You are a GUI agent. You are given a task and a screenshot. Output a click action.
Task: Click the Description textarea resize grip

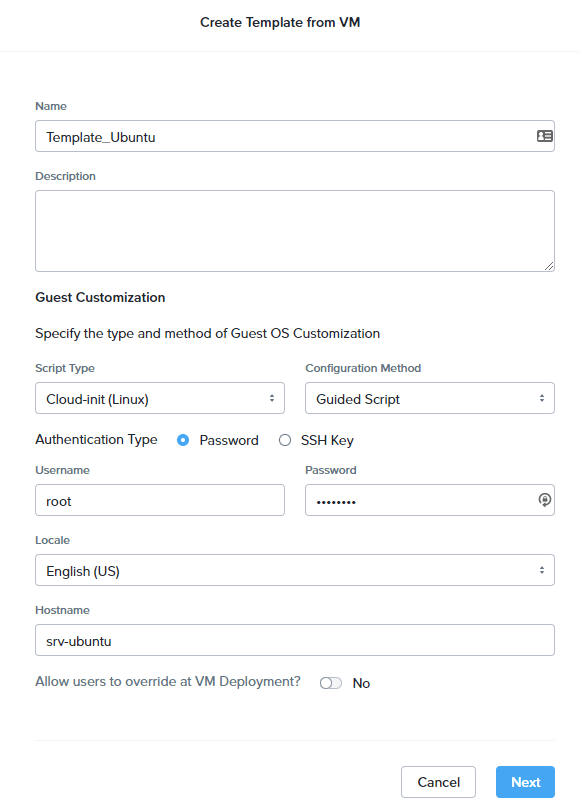(x=549, y=266)
